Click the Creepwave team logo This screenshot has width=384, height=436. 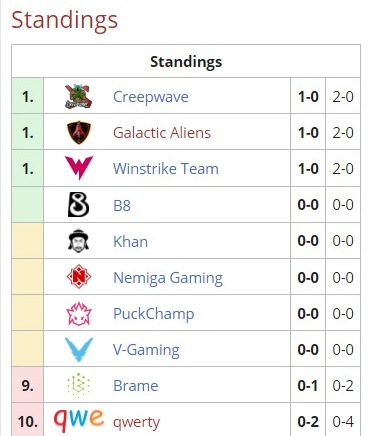tap(78, 96)
